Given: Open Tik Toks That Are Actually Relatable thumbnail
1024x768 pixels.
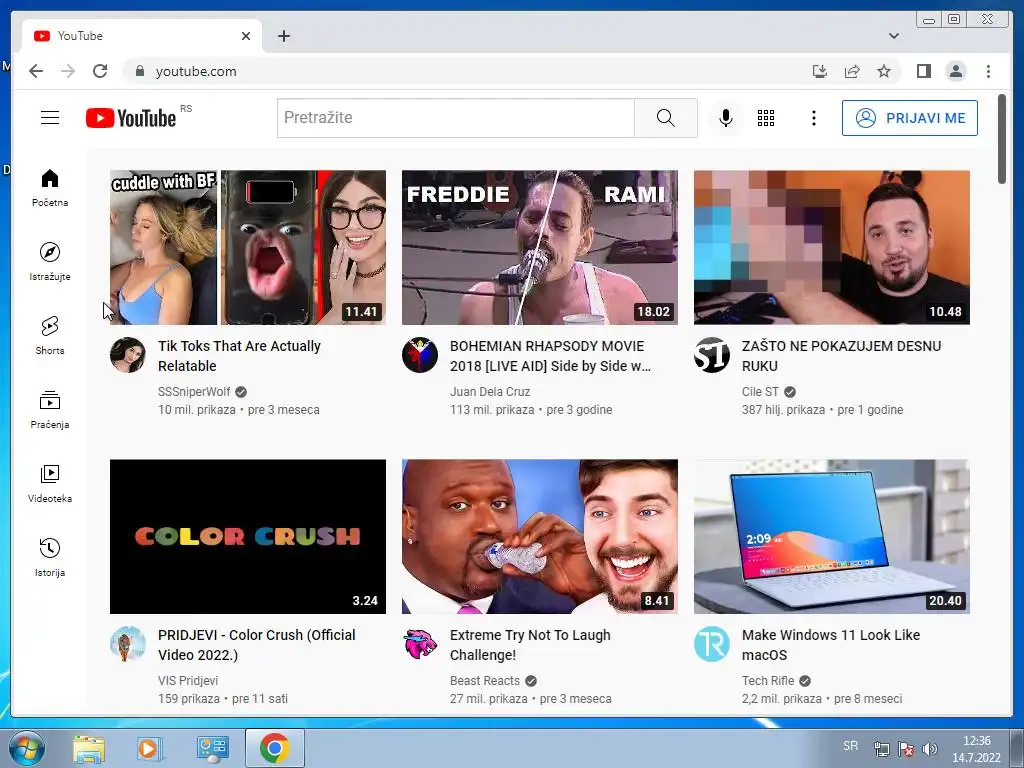Looking at the screenshot, I should tap(248, 248).
